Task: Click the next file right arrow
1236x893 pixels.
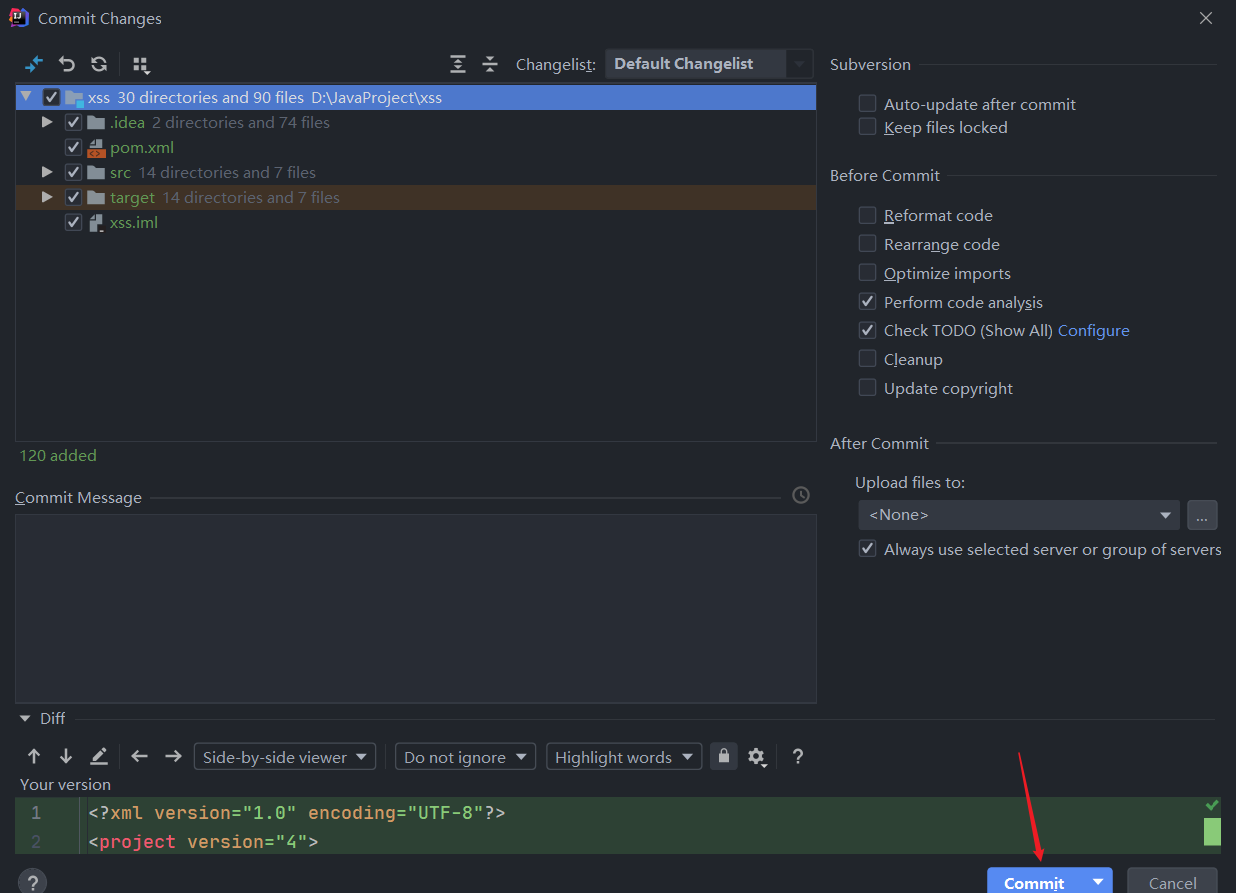Action: (173, 757)
